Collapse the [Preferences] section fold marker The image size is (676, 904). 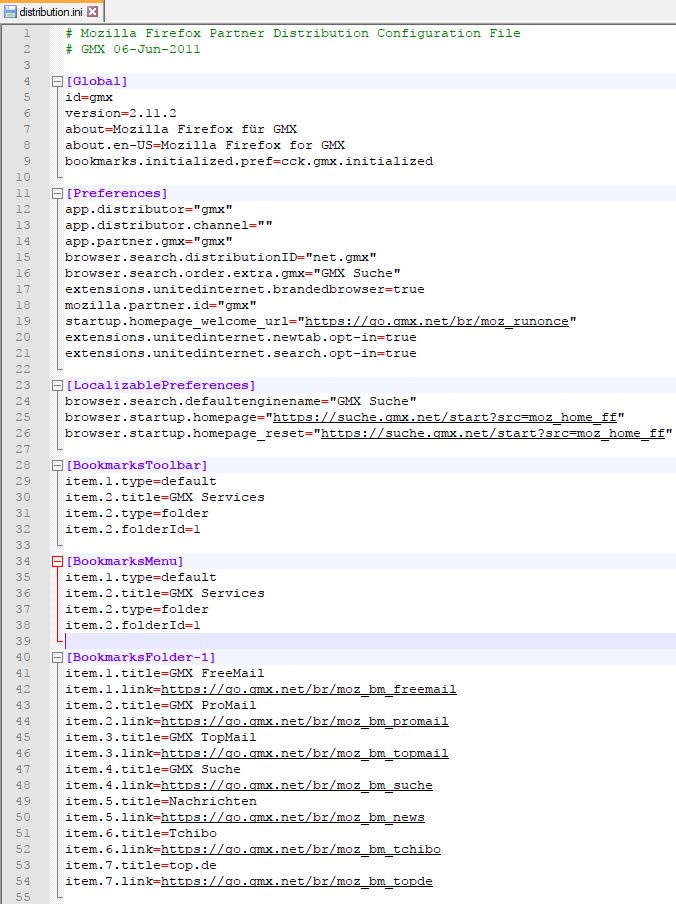(57, 193)
